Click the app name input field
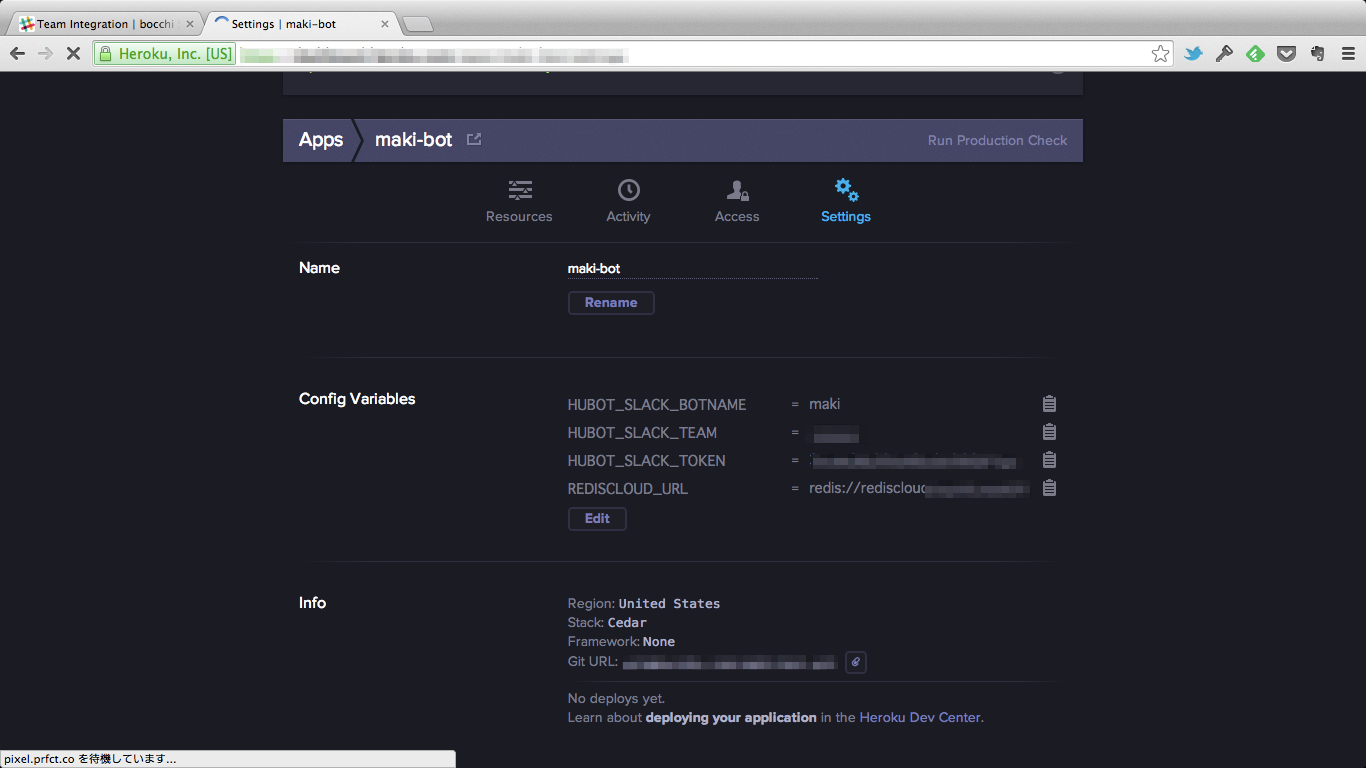Screen dimensions: 1366x768 coord(692,268)
